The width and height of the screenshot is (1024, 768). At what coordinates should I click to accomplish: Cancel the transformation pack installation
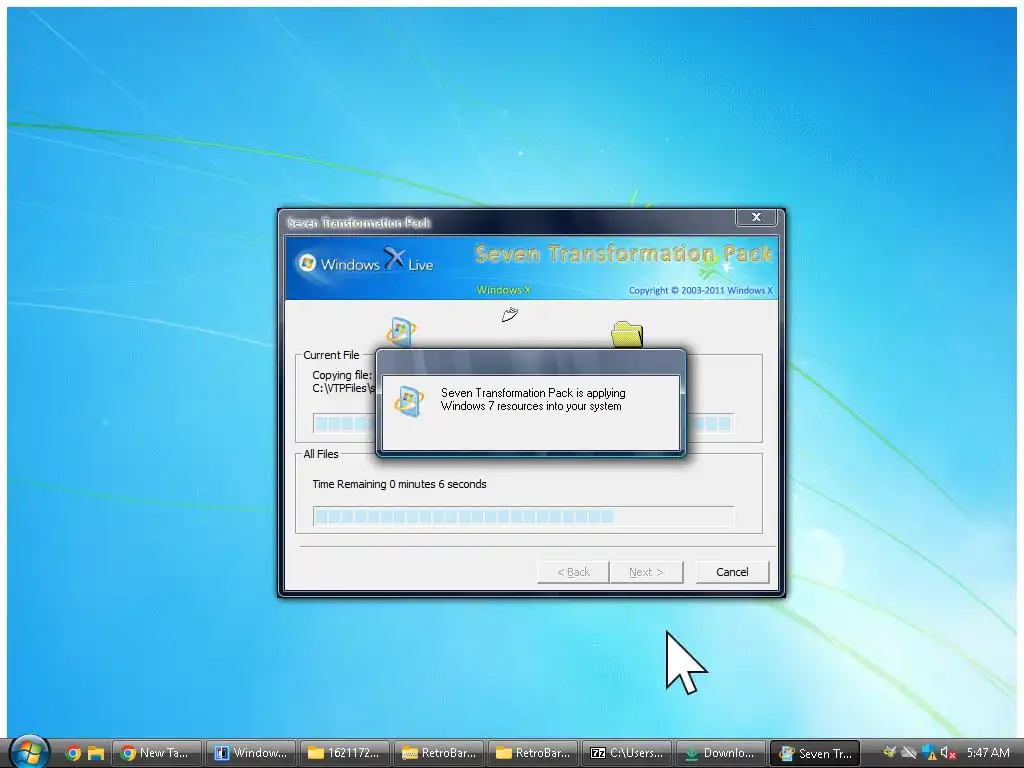coord(732,572)
